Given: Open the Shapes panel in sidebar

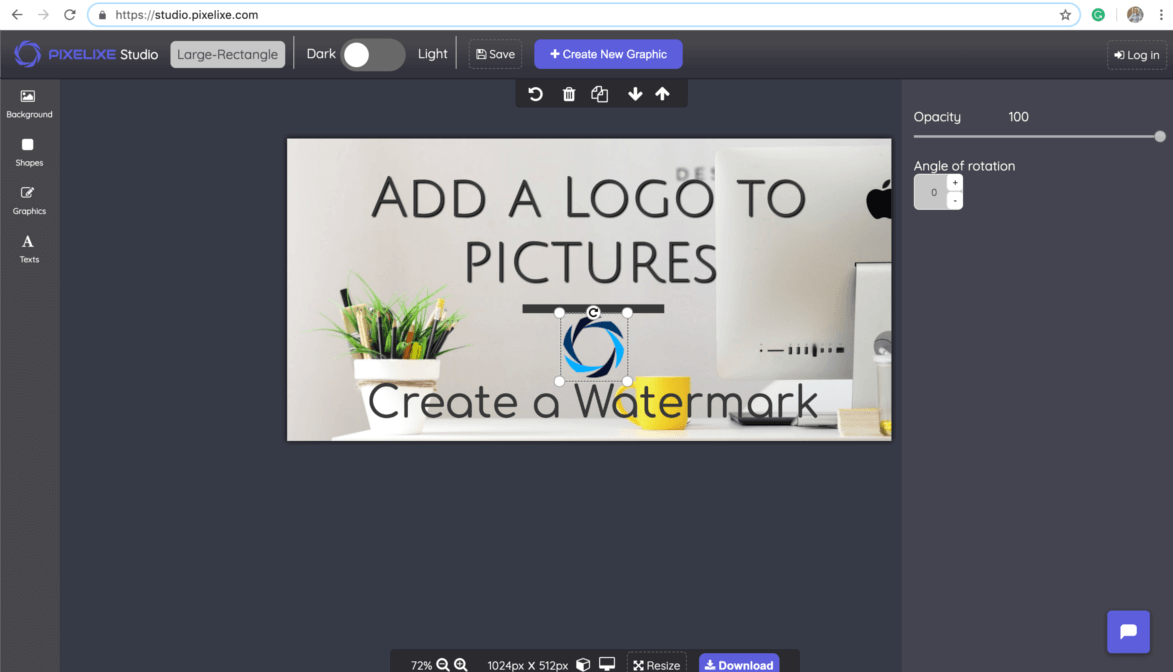Looking at the screenshot, I should [29, 152].
